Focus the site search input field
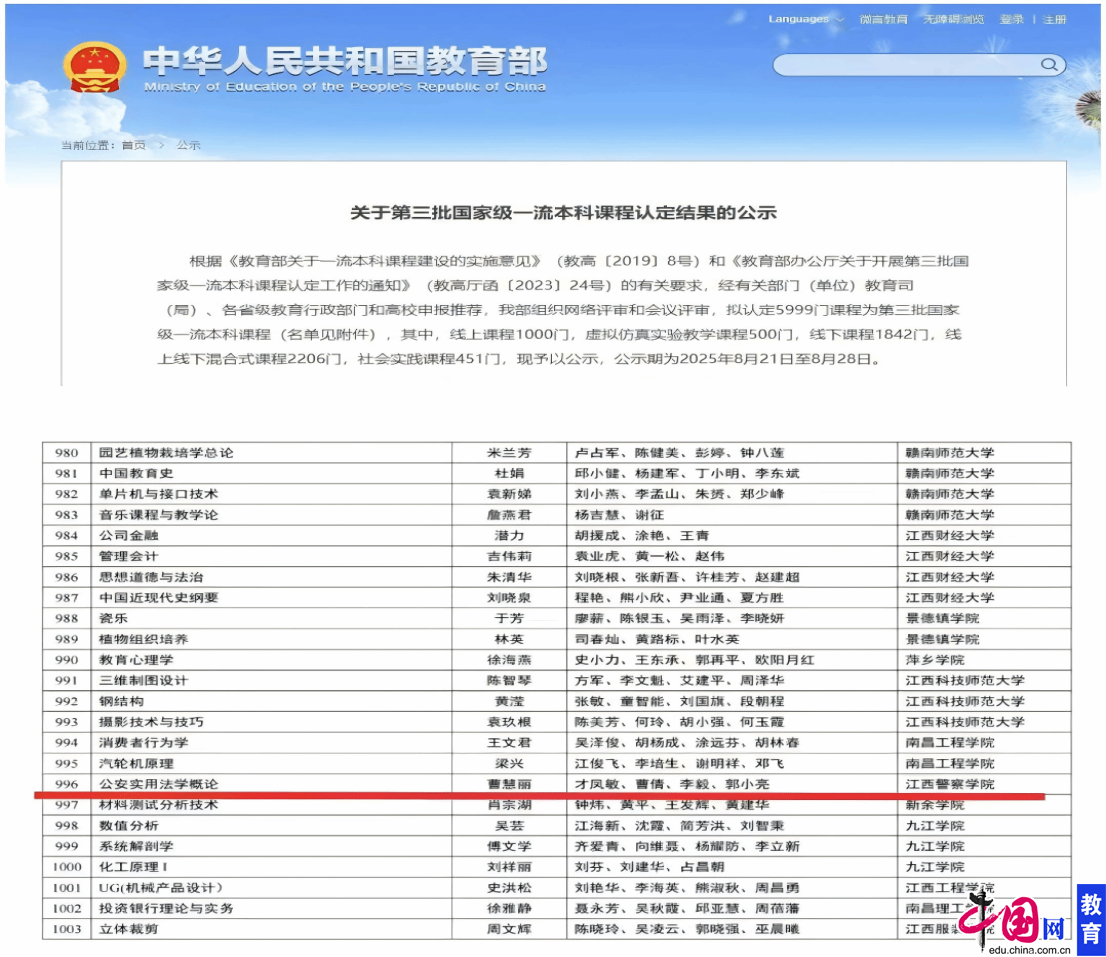The width and height of the screenshot is (1106, 957). click(x=905, y=65)
